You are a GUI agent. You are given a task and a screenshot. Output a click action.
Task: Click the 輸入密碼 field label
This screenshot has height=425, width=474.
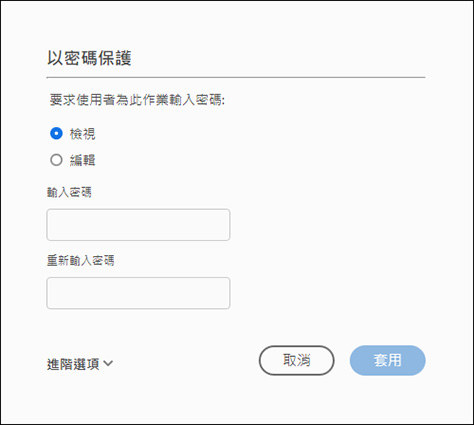point(69,192)
